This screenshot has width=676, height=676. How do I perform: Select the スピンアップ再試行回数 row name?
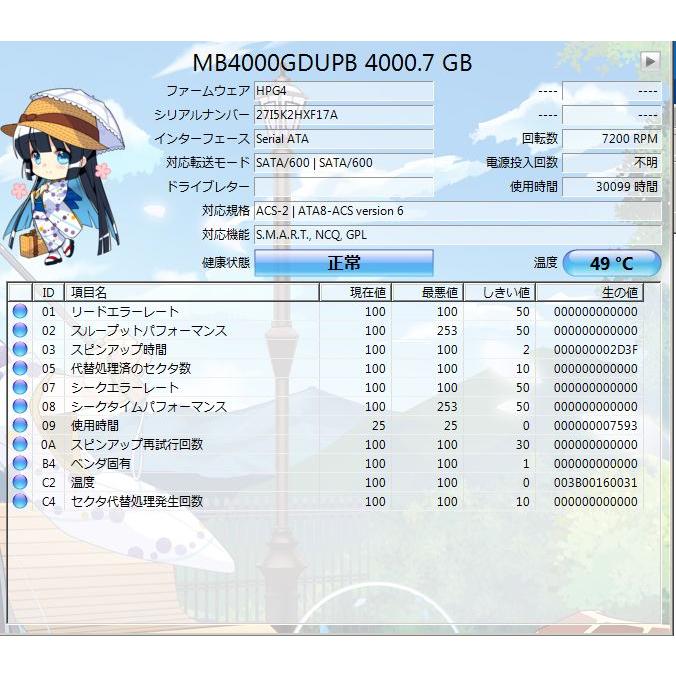coord(137,444)
